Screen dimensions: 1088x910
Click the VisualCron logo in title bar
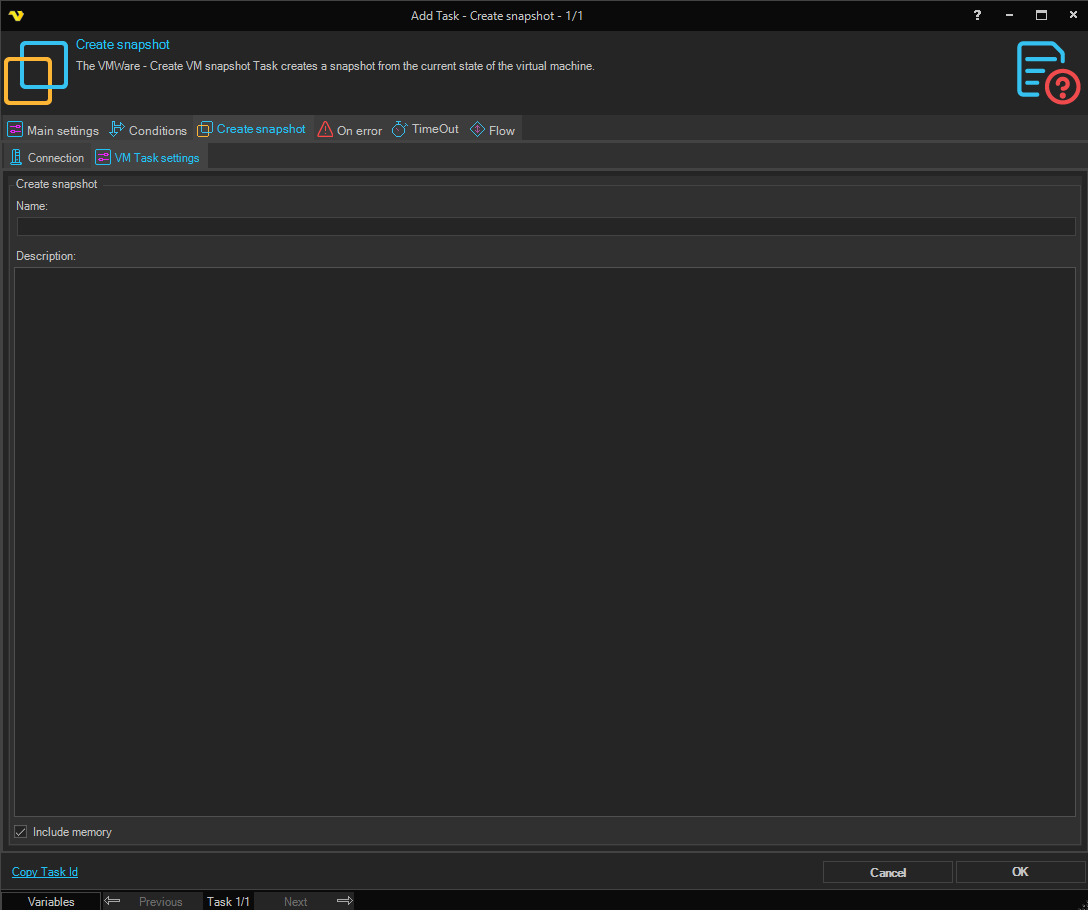(16, 15)
